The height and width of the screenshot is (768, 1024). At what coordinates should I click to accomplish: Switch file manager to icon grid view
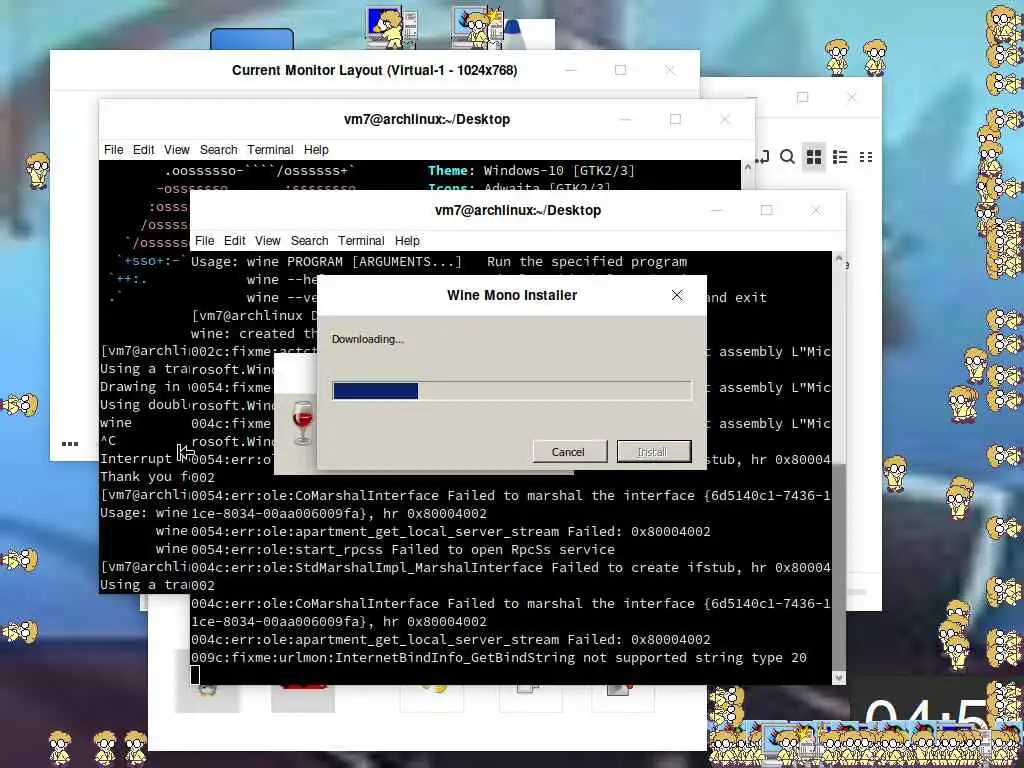[814, 157]
